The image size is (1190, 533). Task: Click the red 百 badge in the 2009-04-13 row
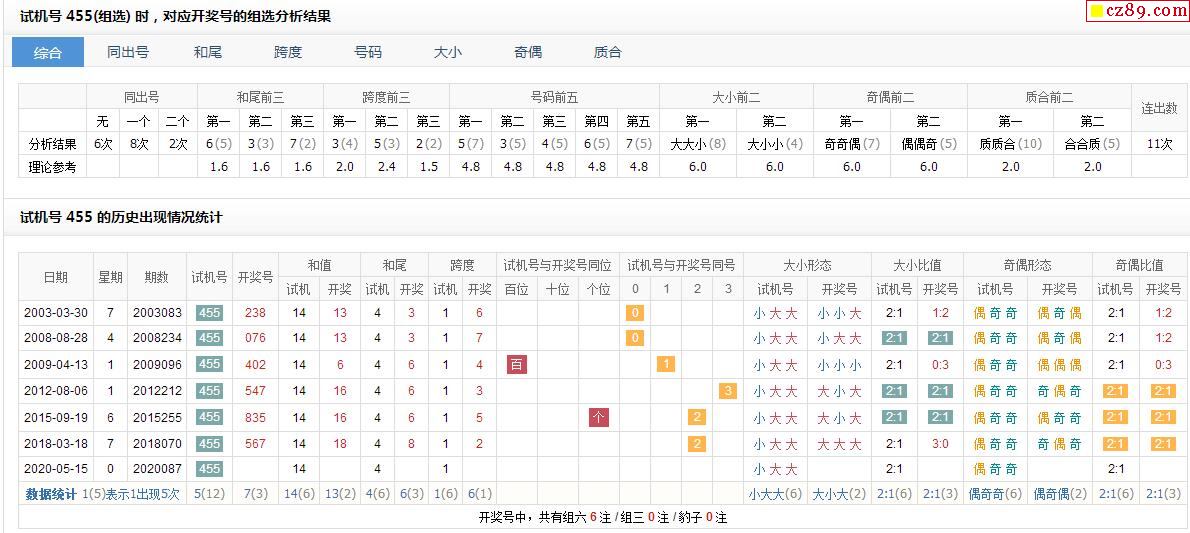click(517, 365)
